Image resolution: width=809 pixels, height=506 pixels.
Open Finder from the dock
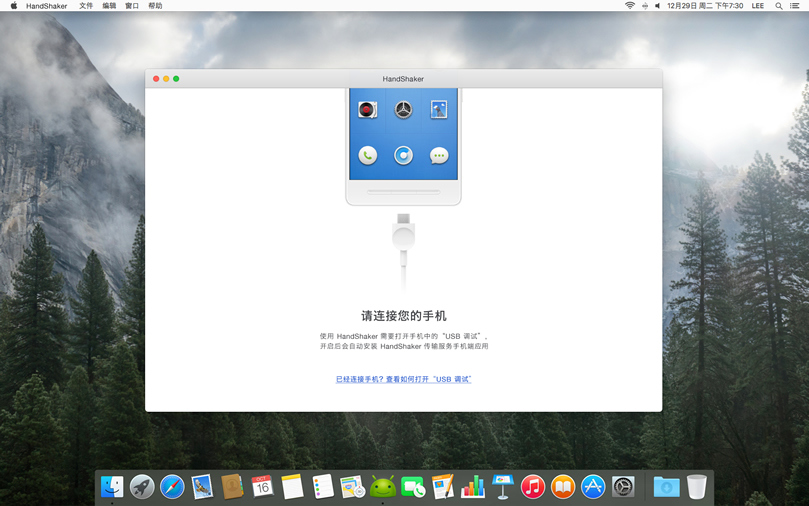pyautogui.click(x=112, y=487)
